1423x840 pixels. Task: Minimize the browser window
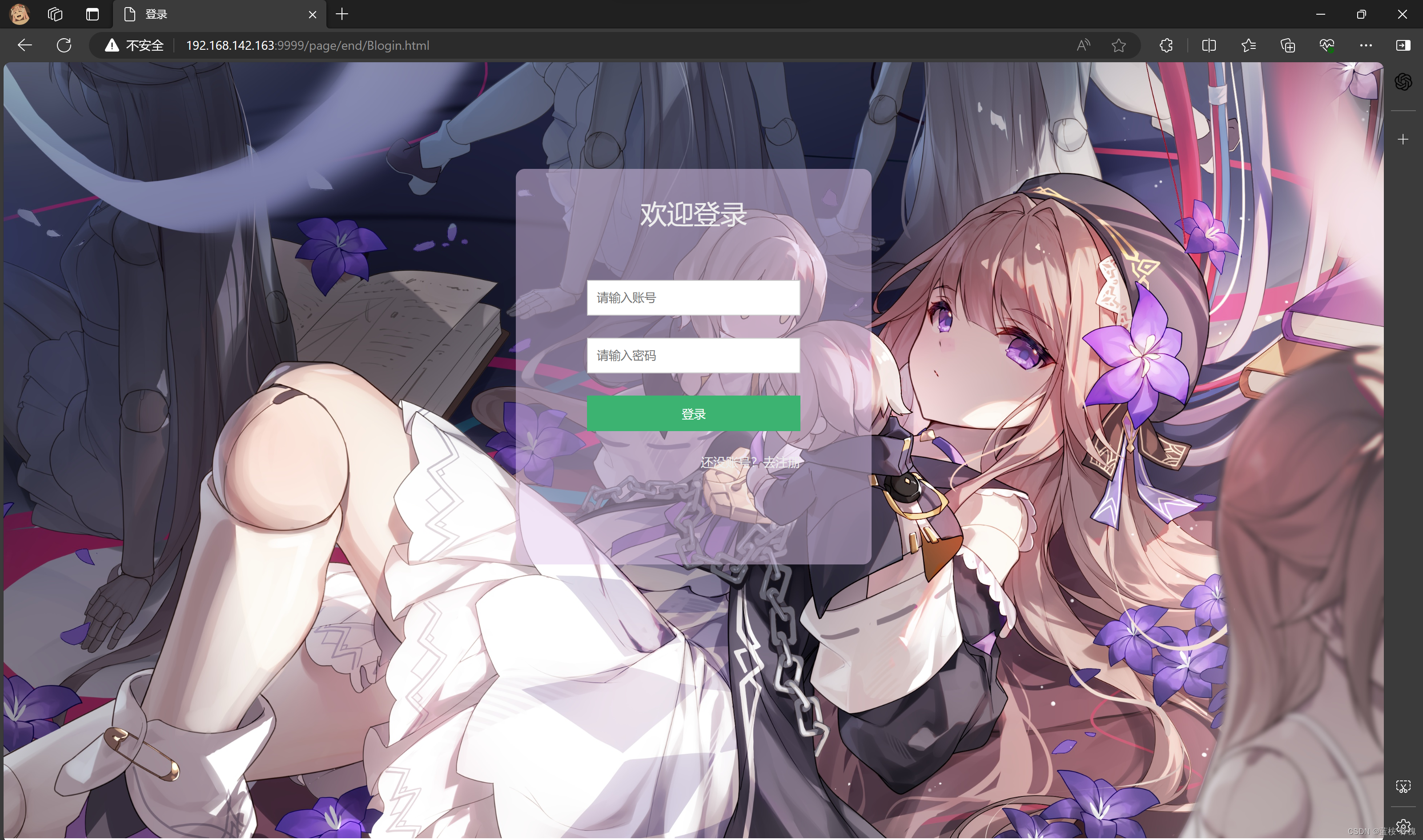tap(1321, 14)
